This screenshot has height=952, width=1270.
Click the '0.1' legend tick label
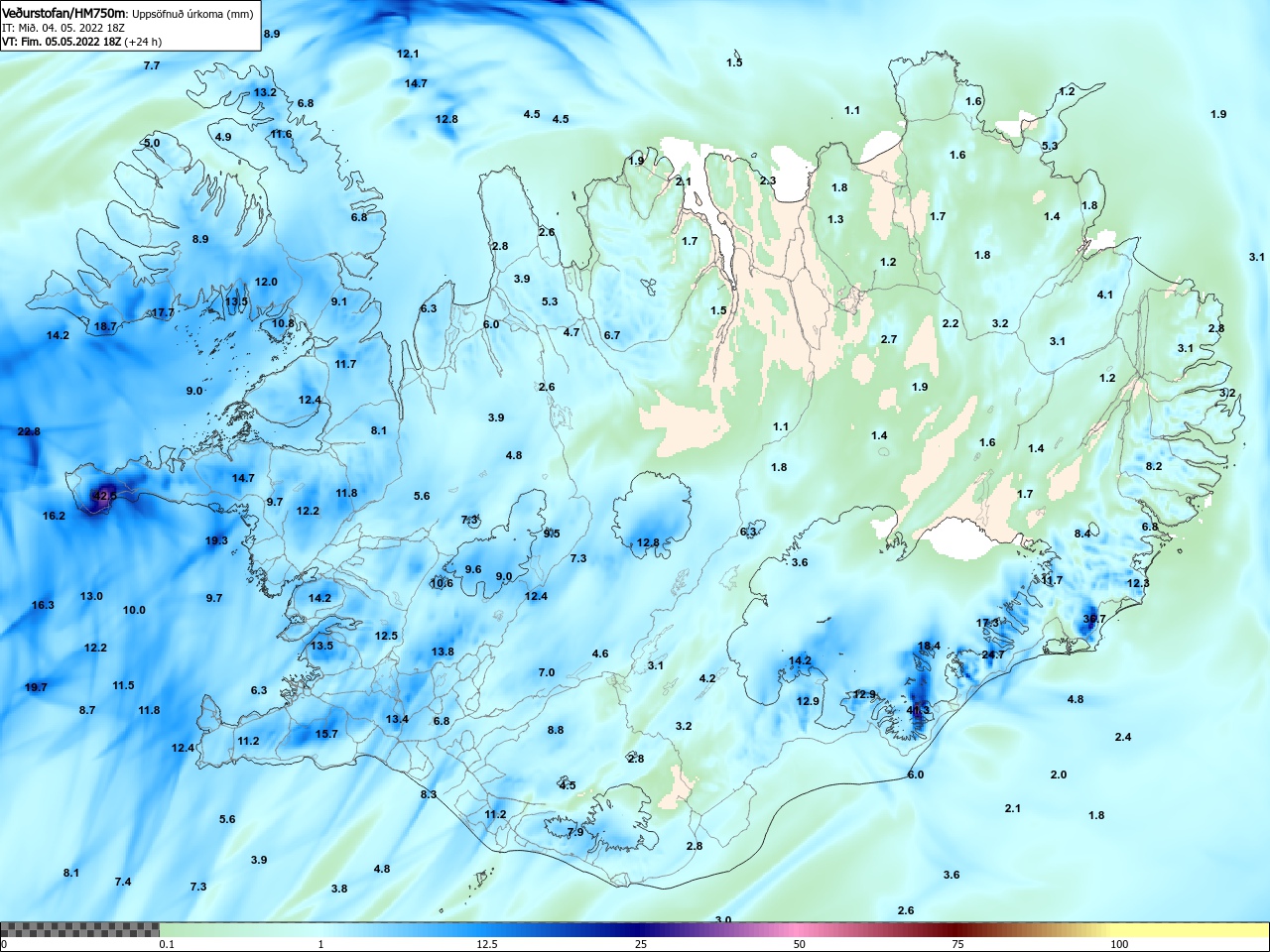[x=167, y=944]
